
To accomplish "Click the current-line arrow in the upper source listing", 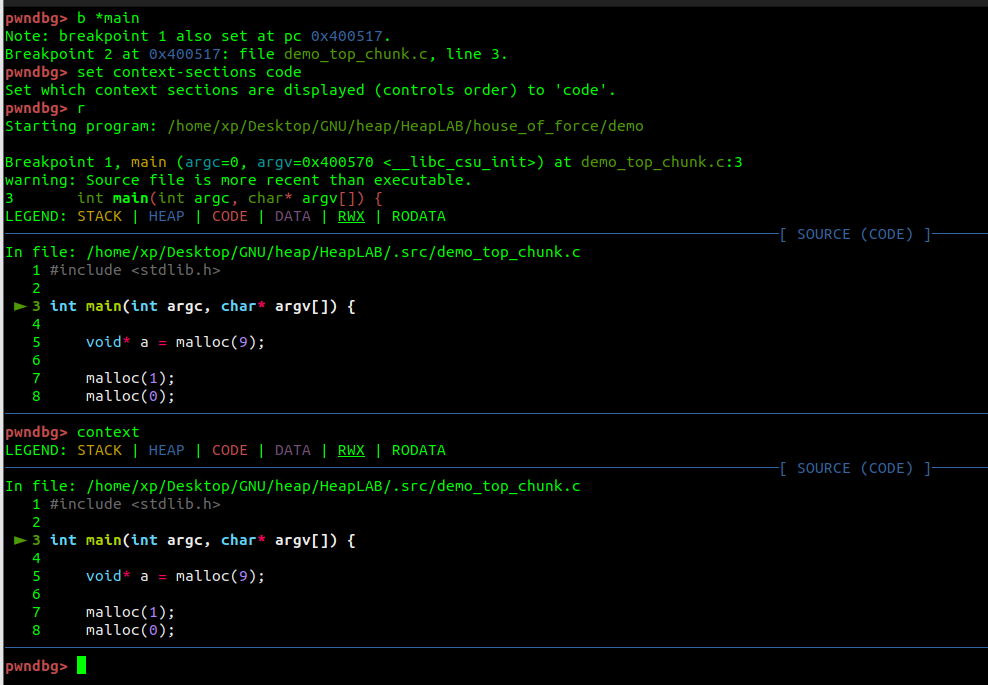I will [20, 307].
